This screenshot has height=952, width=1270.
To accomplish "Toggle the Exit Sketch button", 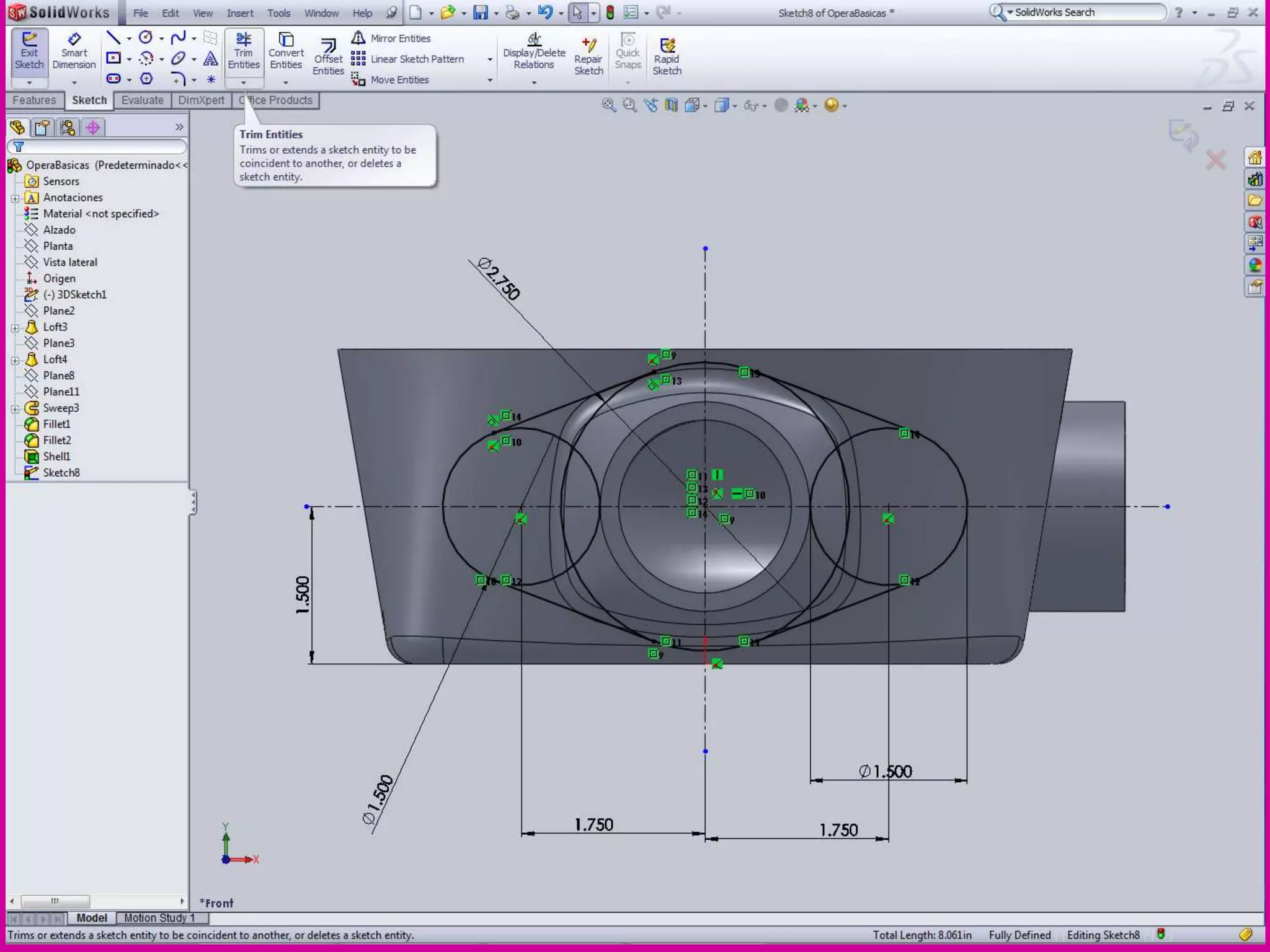I will [29, 51].
